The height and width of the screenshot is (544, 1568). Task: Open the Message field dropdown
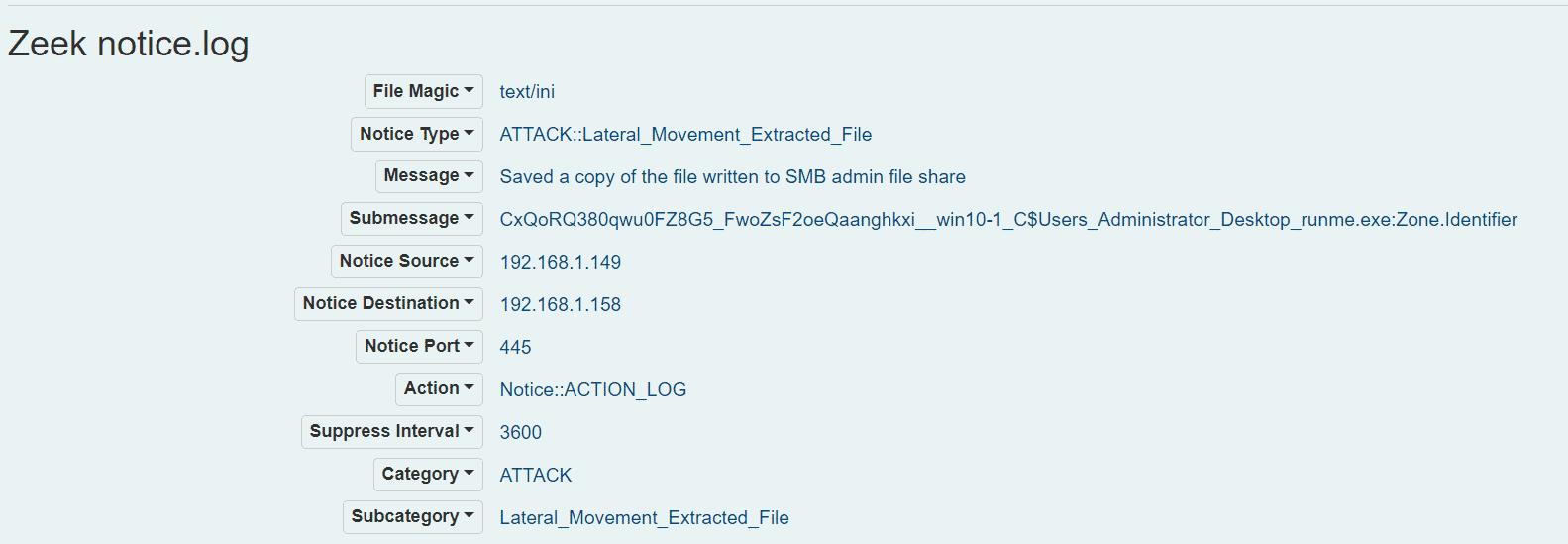point(428,176)
